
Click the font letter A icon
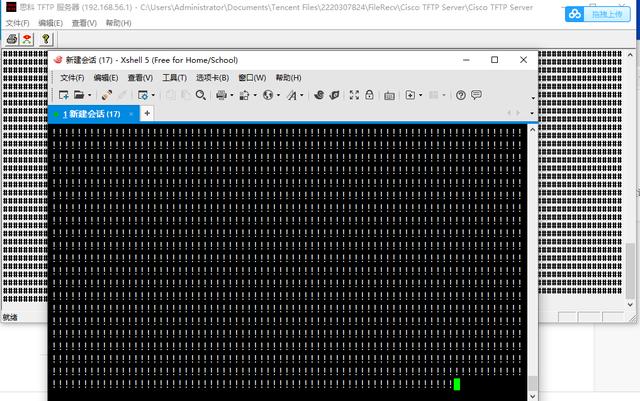point(291,95)
